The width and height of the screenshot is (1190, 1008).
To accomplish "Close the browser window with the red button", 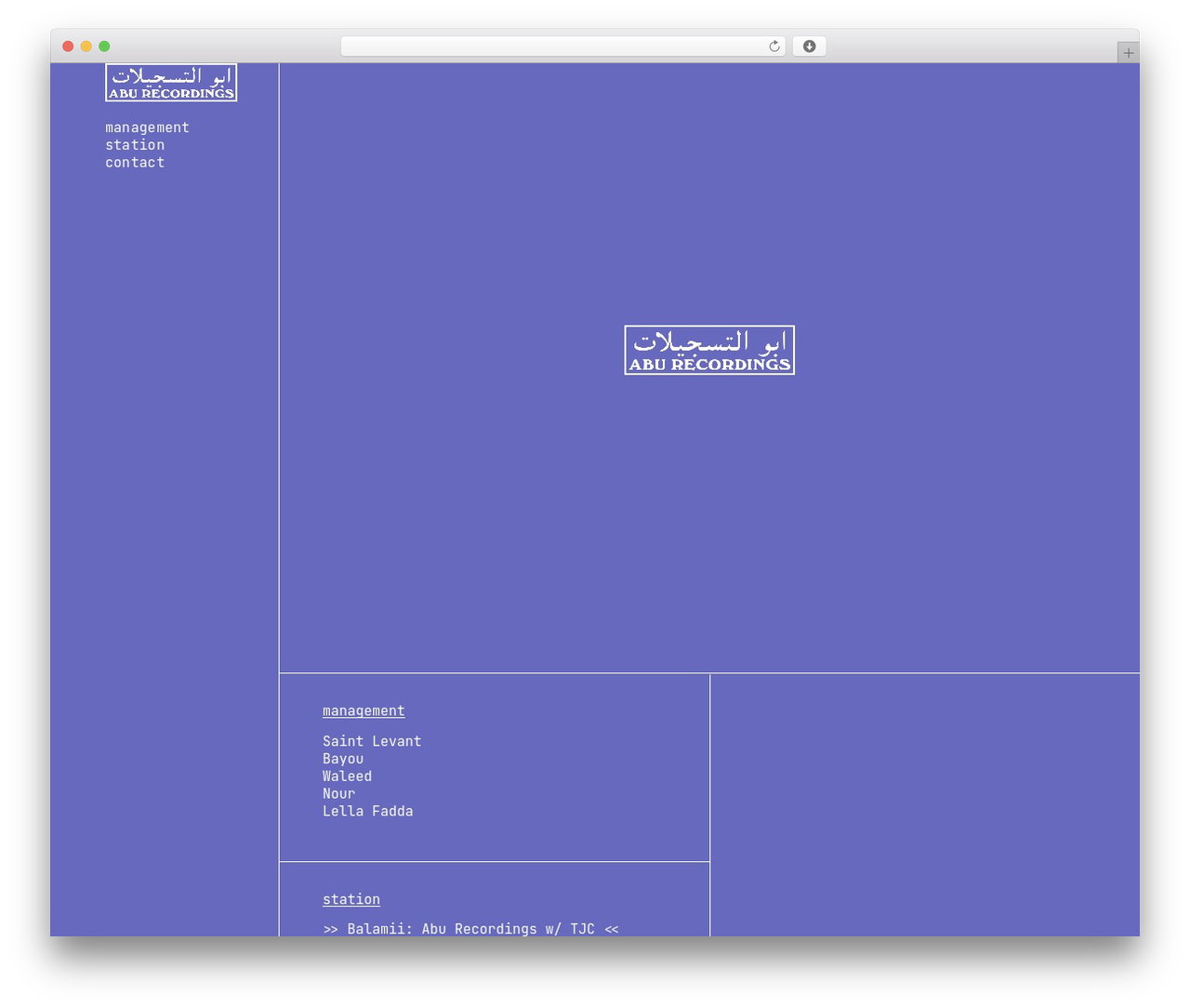I will (x=68, y=46).
